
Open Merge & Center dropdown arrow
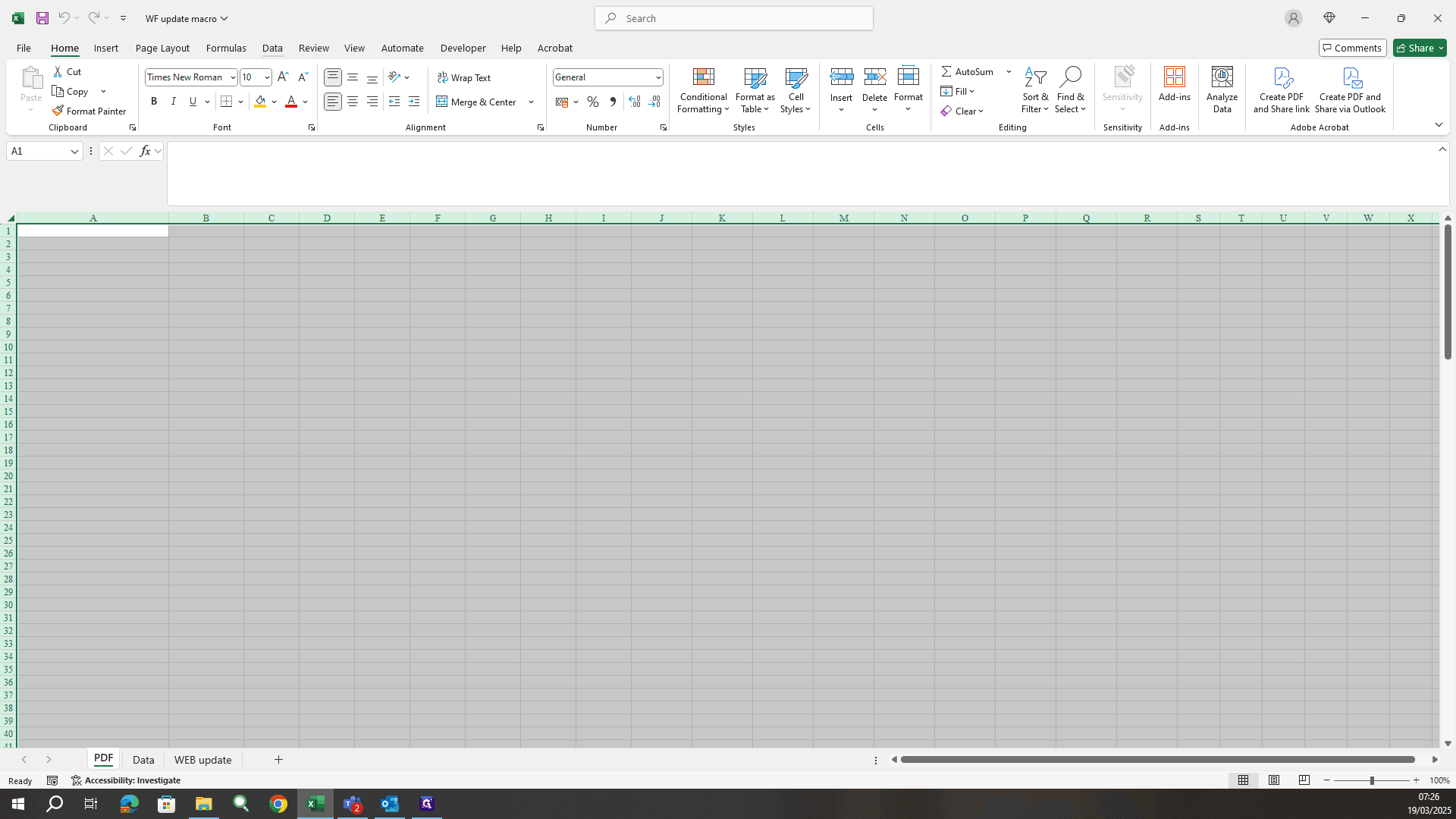point(531,102)
